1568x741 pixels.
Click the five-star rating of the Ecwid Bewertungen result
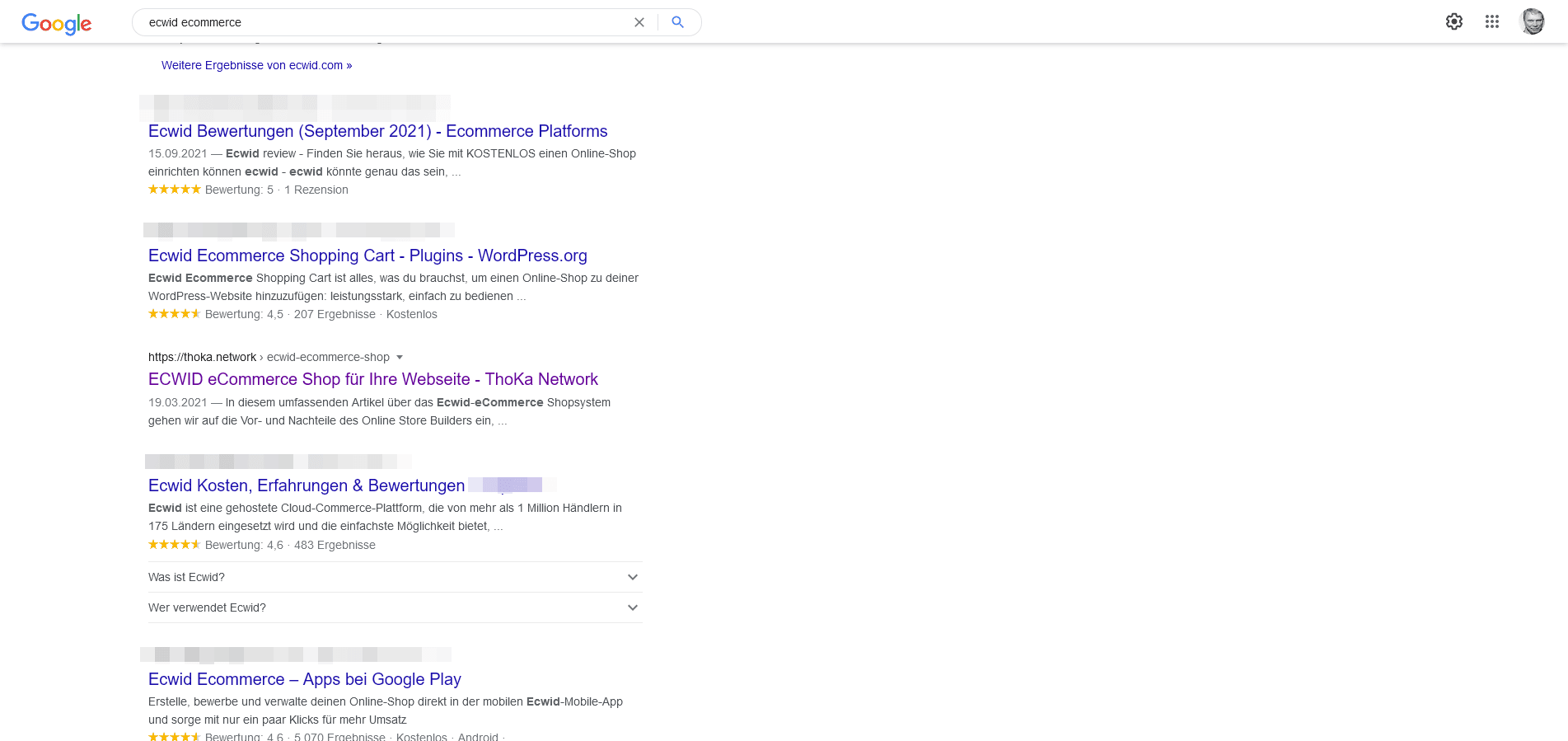[x=174, y=190]
